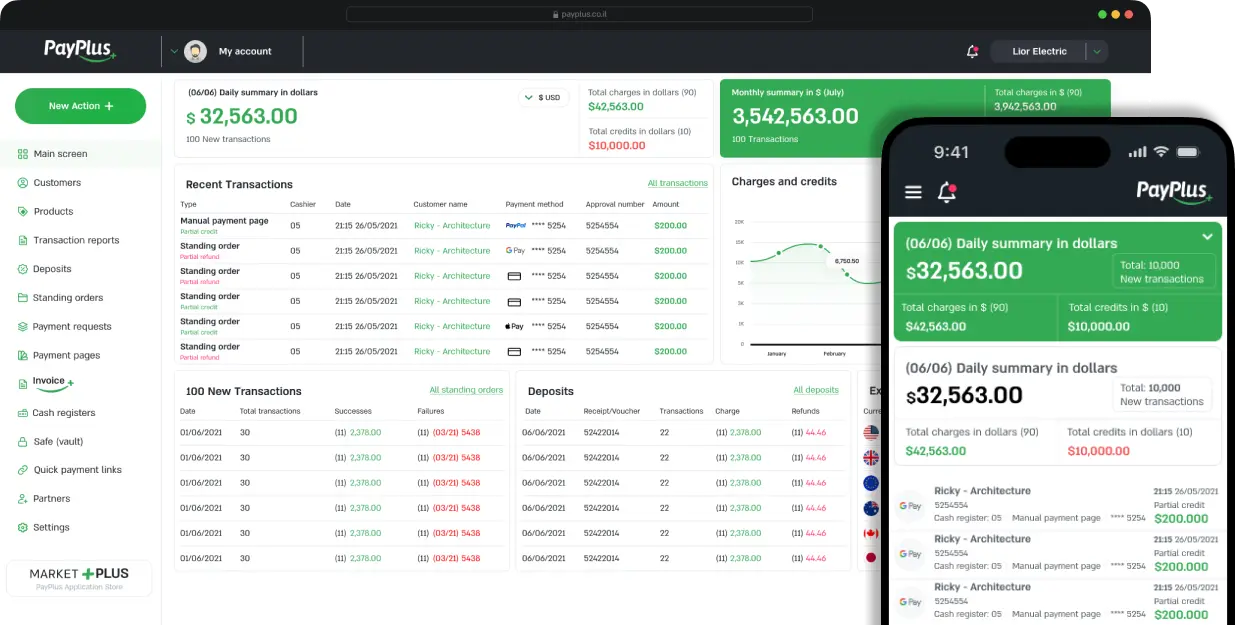Expand the Lior Electric dropdown arrow
The height and width of the screenshot is (625, 1235).
point(1097,51)
